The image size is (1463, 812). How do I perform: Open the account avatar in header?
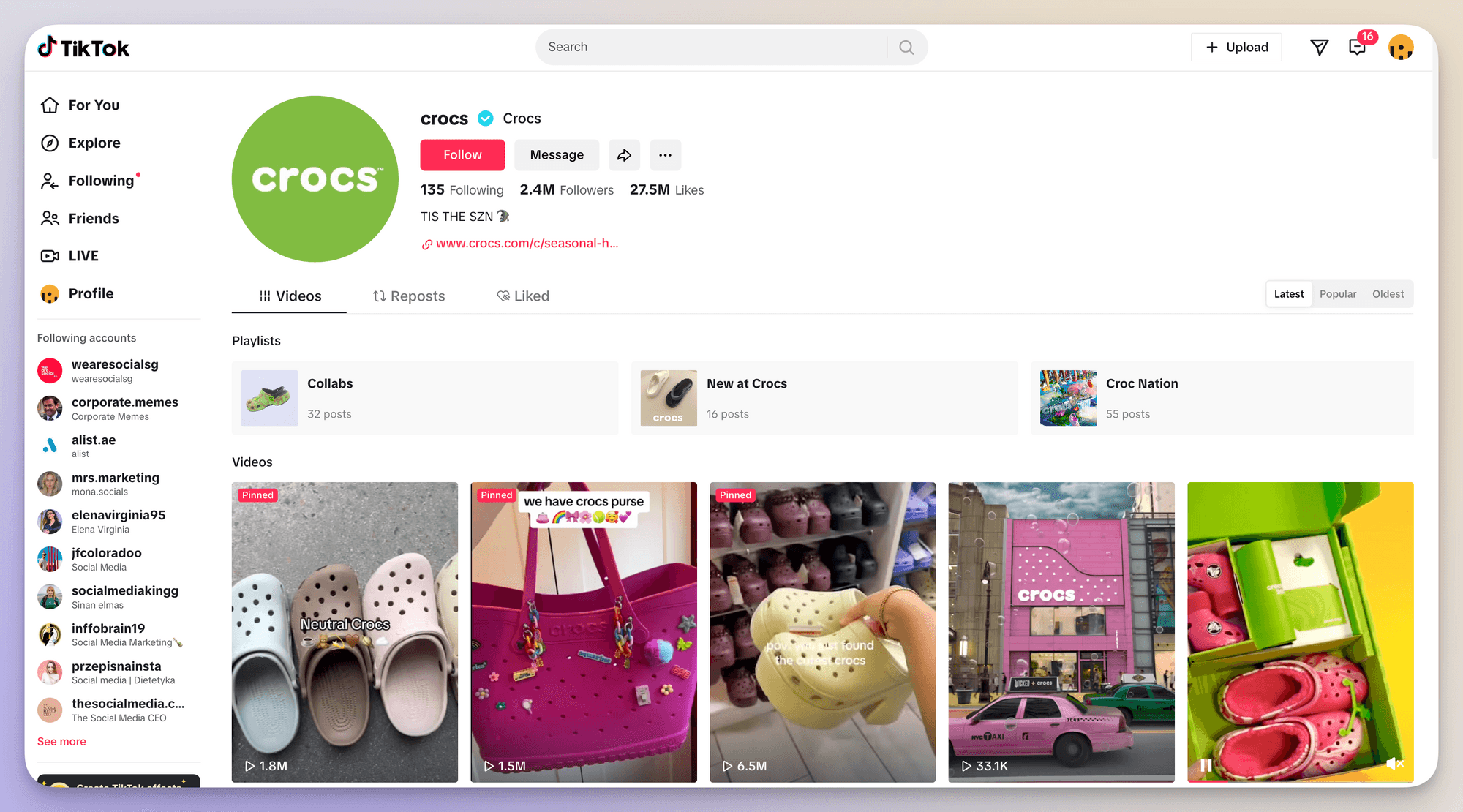pyautogui.click(x=1401, y=48)
